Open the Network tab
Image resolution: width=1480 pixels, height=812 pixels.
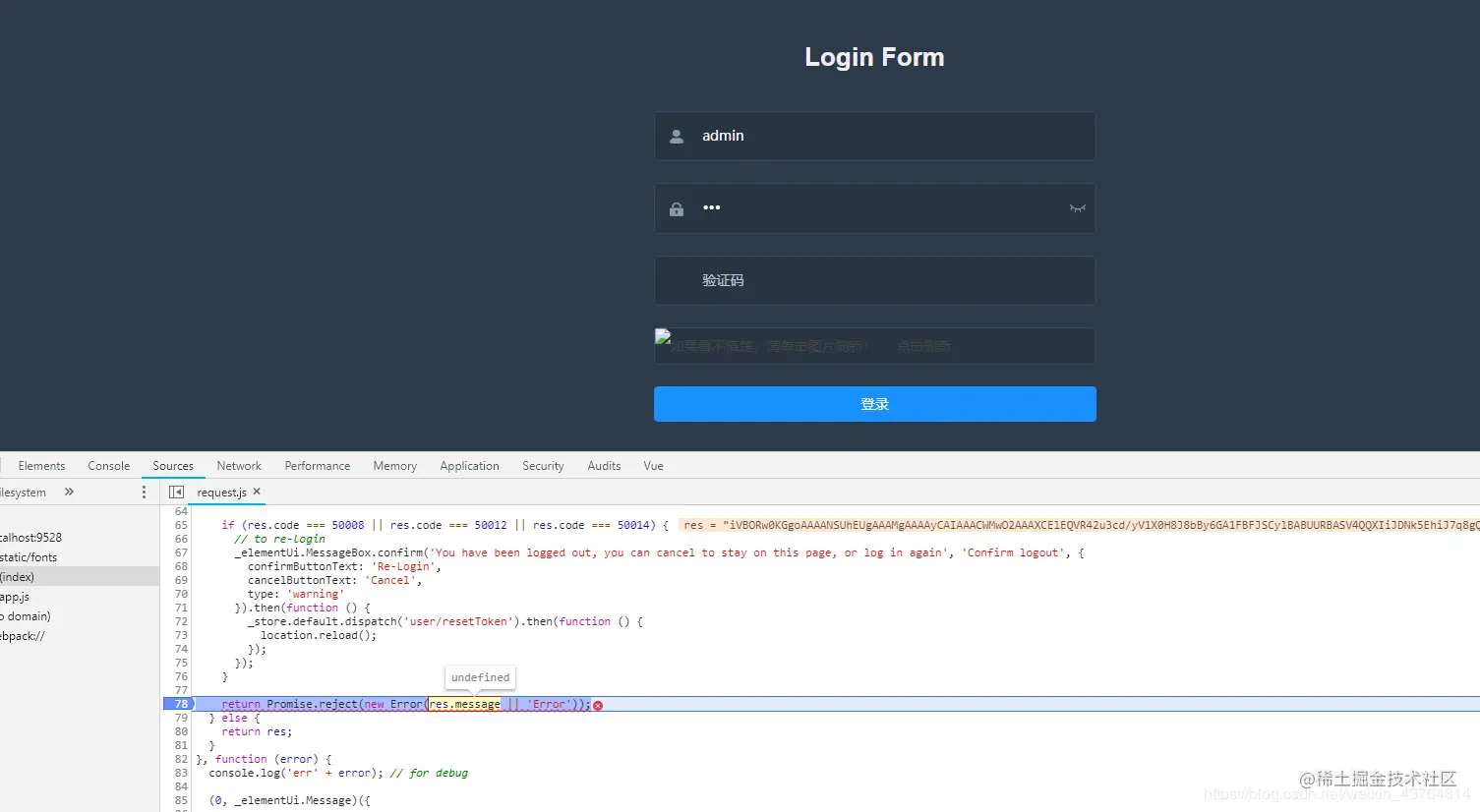pos(239,466)
